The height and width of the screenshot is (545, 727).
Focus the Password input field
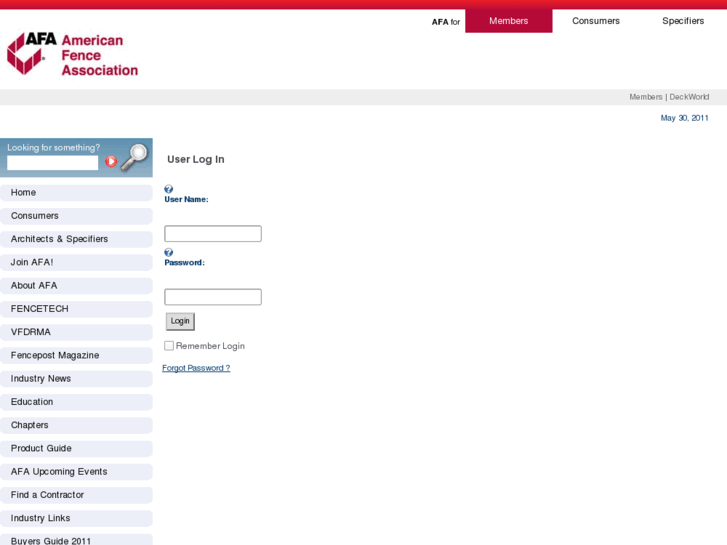(213, 297)
